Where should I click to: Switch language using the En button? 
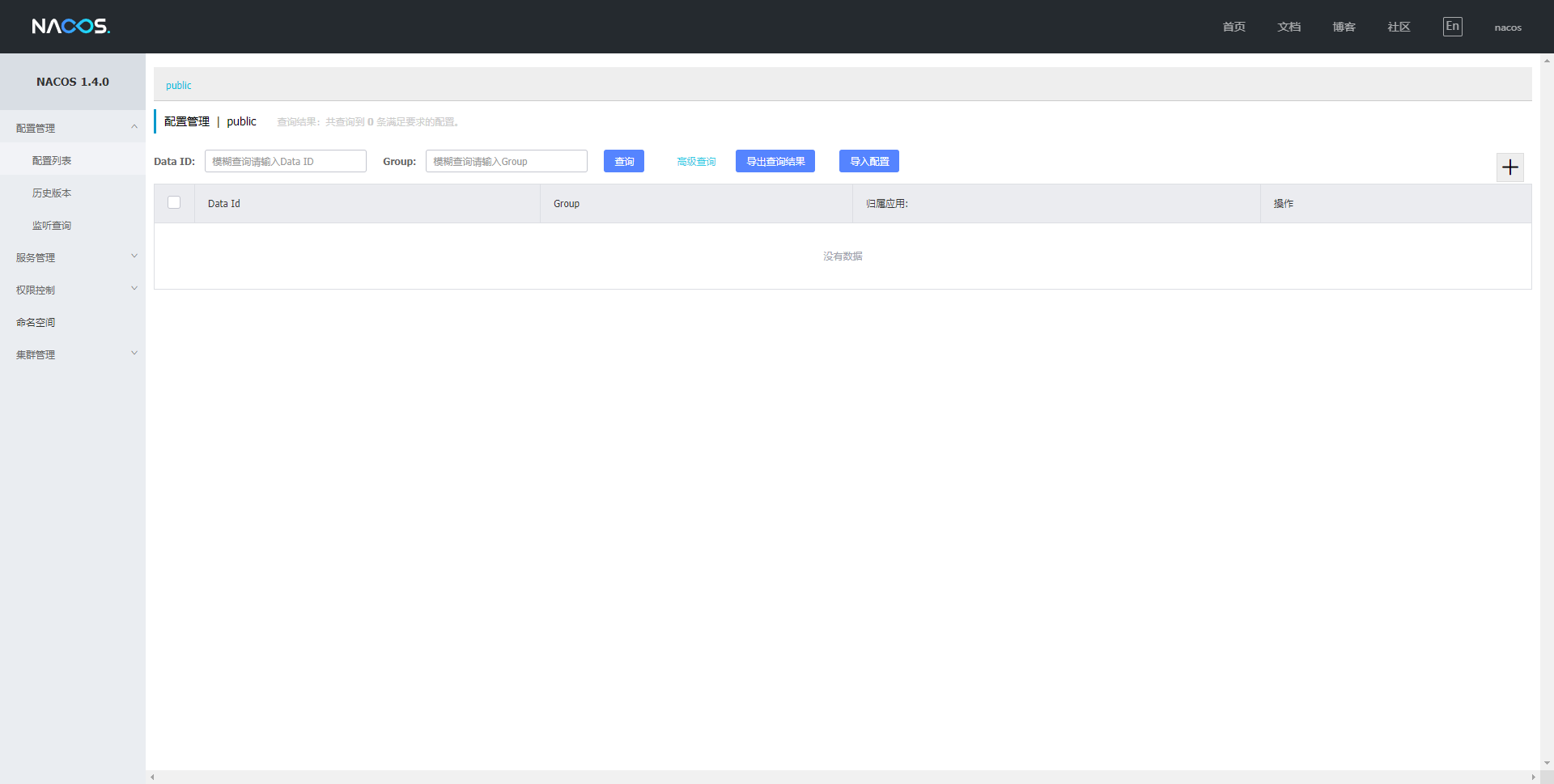pyautogui.click(x=1453, y=26)
